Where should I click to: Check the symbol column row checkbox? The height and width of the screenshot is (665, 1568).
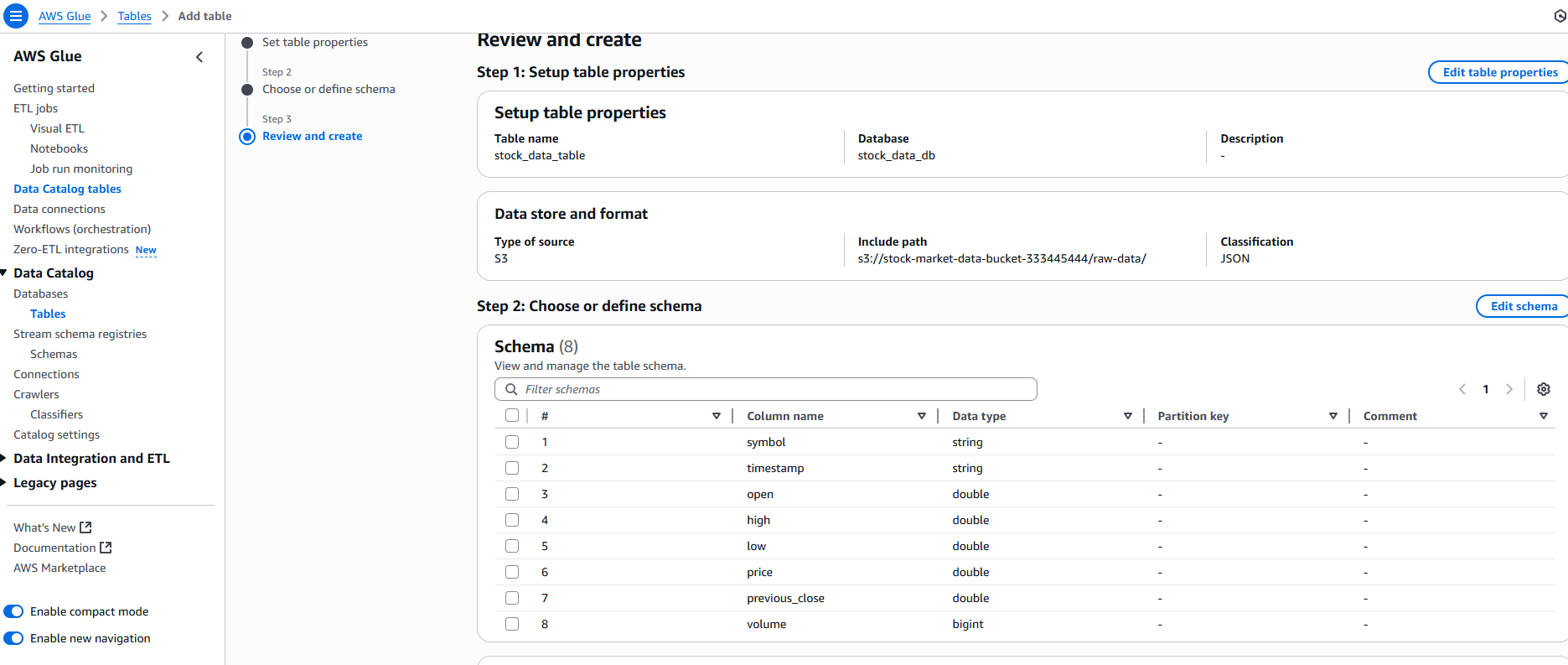click(x=512, y=442)
